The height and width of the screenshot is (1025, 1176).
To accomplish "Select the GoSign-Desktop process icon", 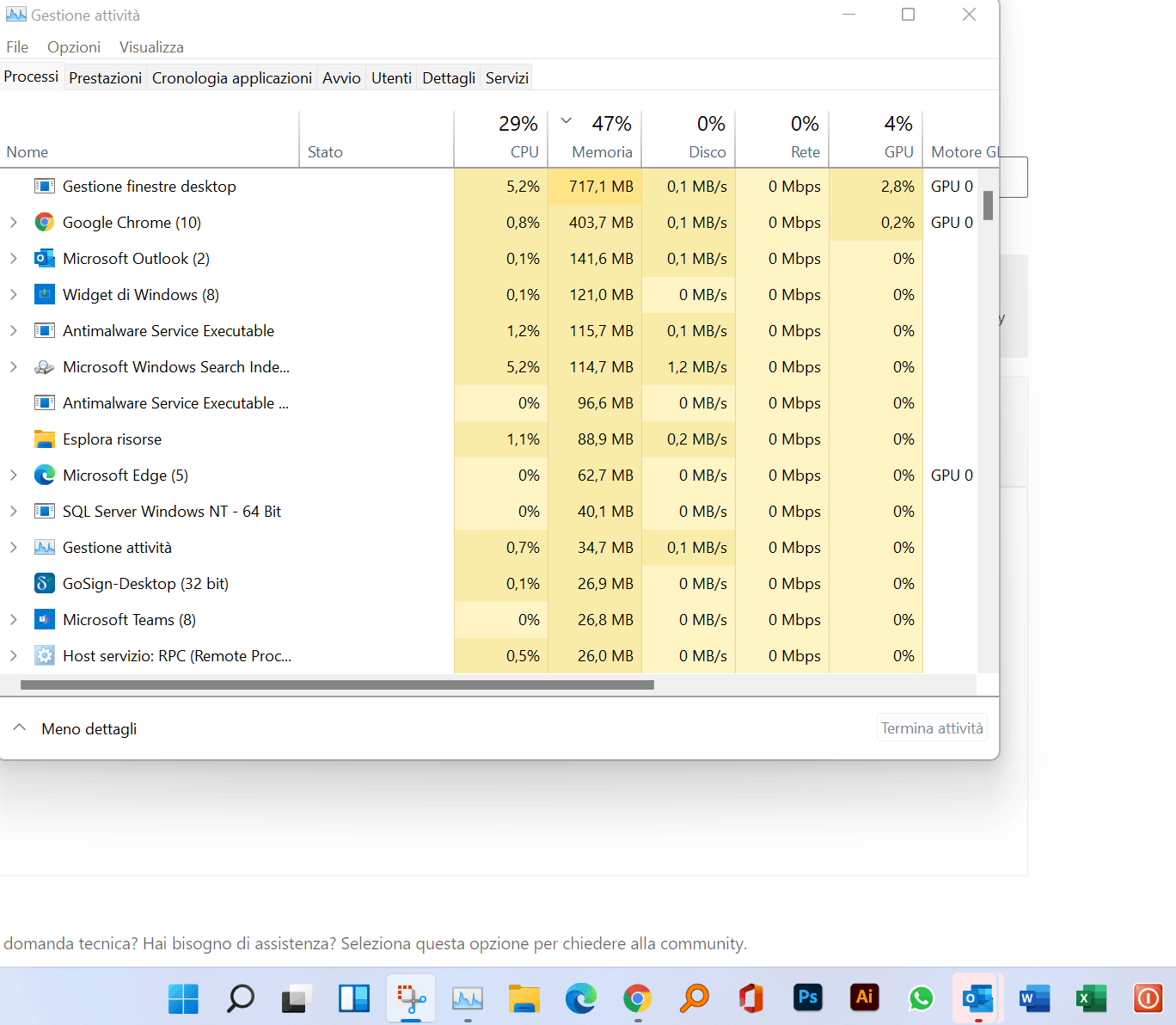I will pyautogui.click(x=45, y=584).
